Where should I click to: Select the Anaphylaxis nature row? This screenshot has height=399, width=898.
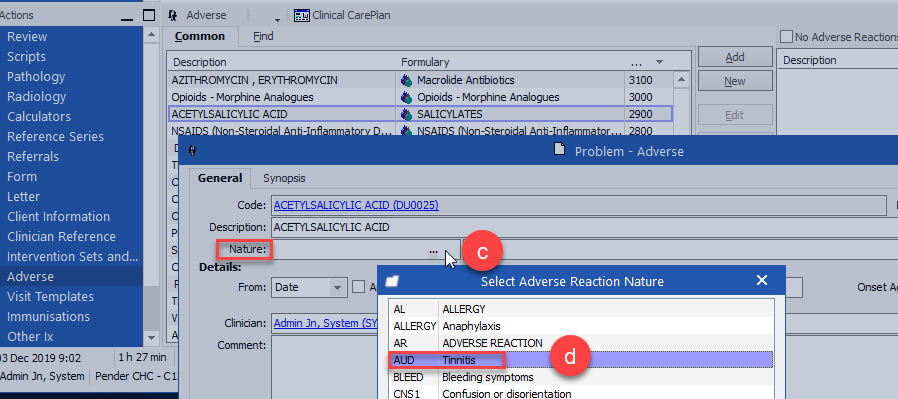(x=581, y=326)
